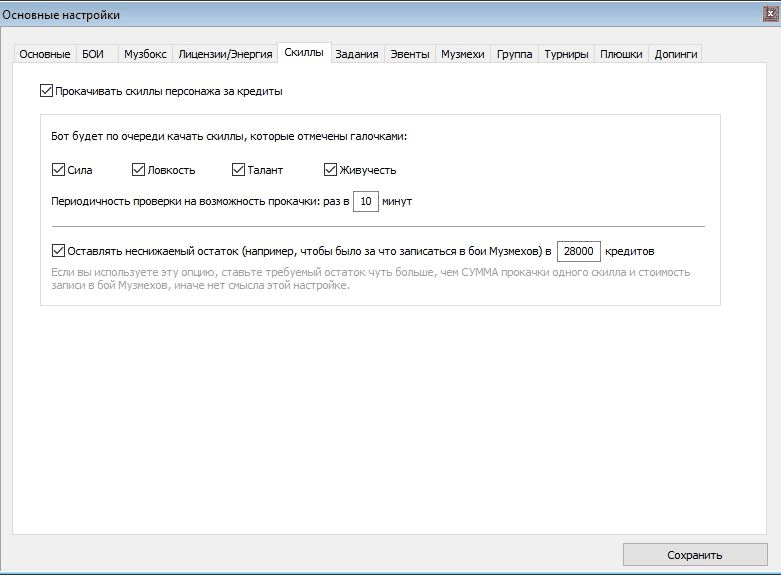Viewport: 781px width, 575px height.
Task: Click the word минут after interval field
Action: (x=397, y=201)
